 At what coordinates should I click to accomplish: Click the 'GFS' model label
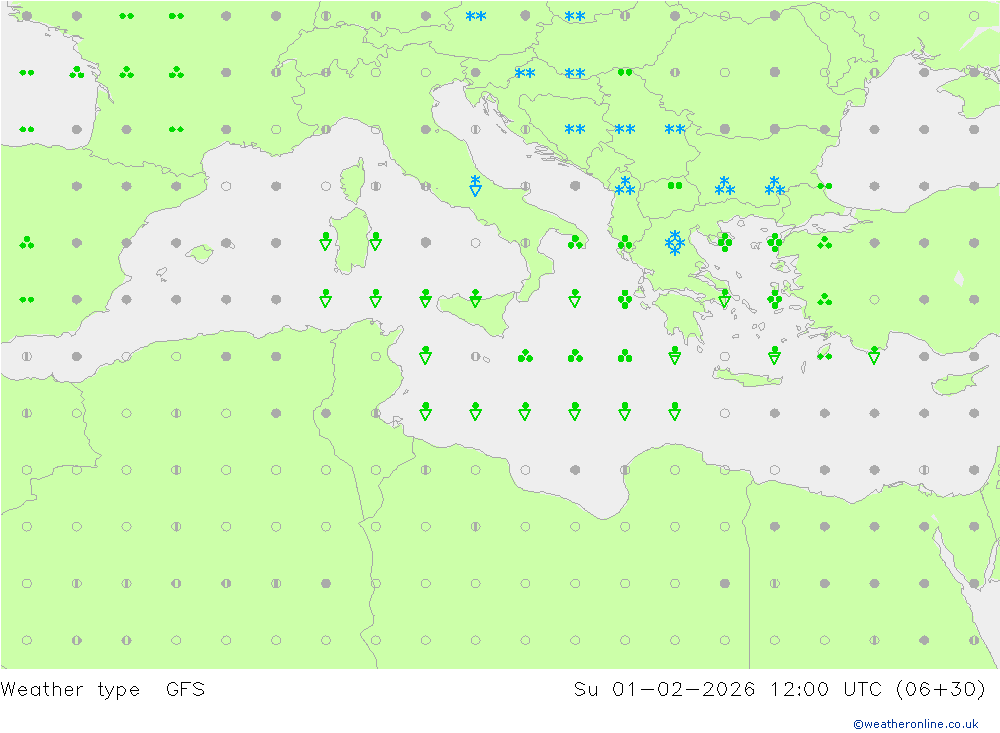(x=186, y=689)
